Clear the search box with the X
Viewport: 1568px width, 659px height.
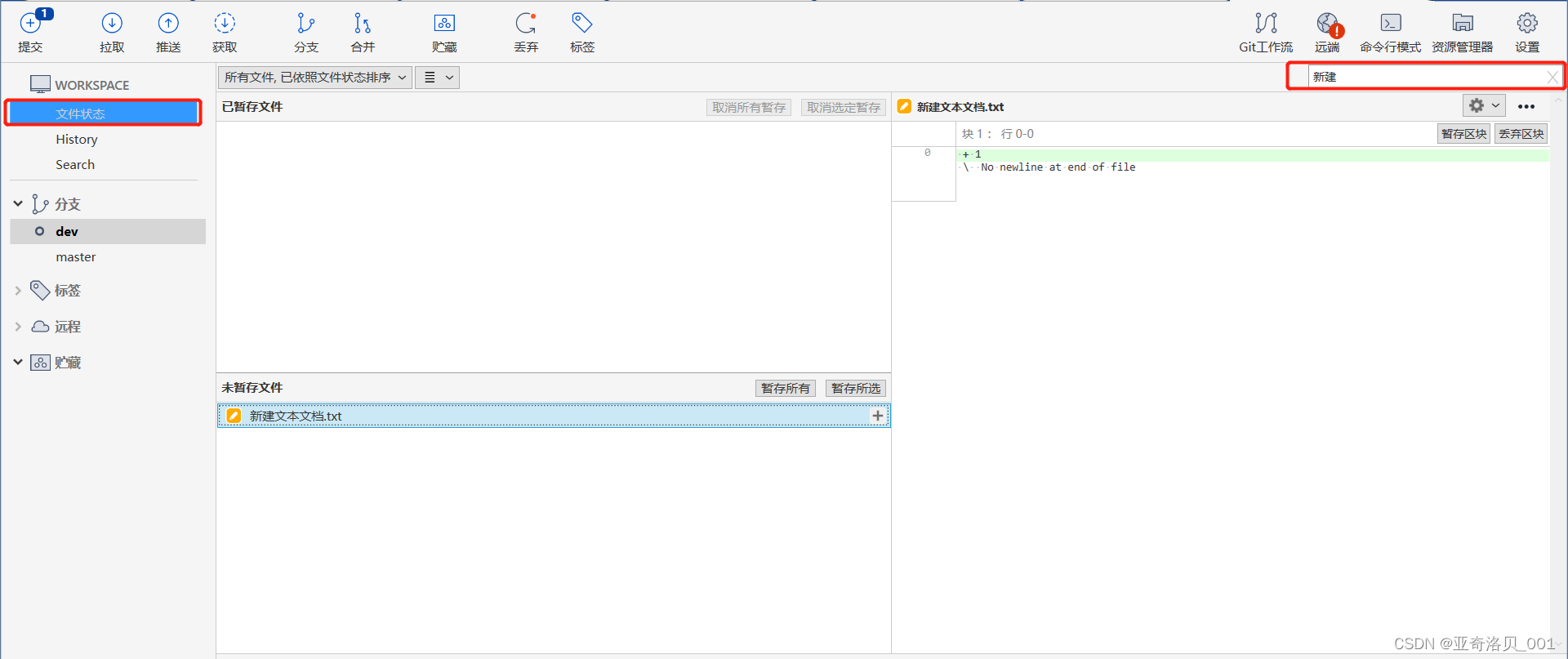[1552, 77]
